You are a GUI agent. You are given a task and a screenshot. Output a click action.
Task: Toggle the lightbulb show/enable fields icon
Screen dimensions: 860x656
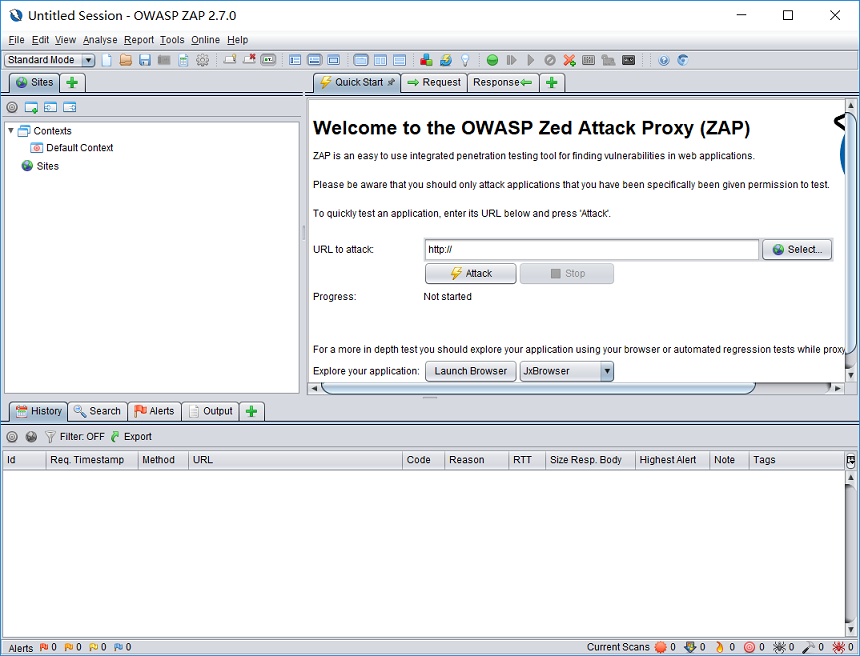coord(465,60)
